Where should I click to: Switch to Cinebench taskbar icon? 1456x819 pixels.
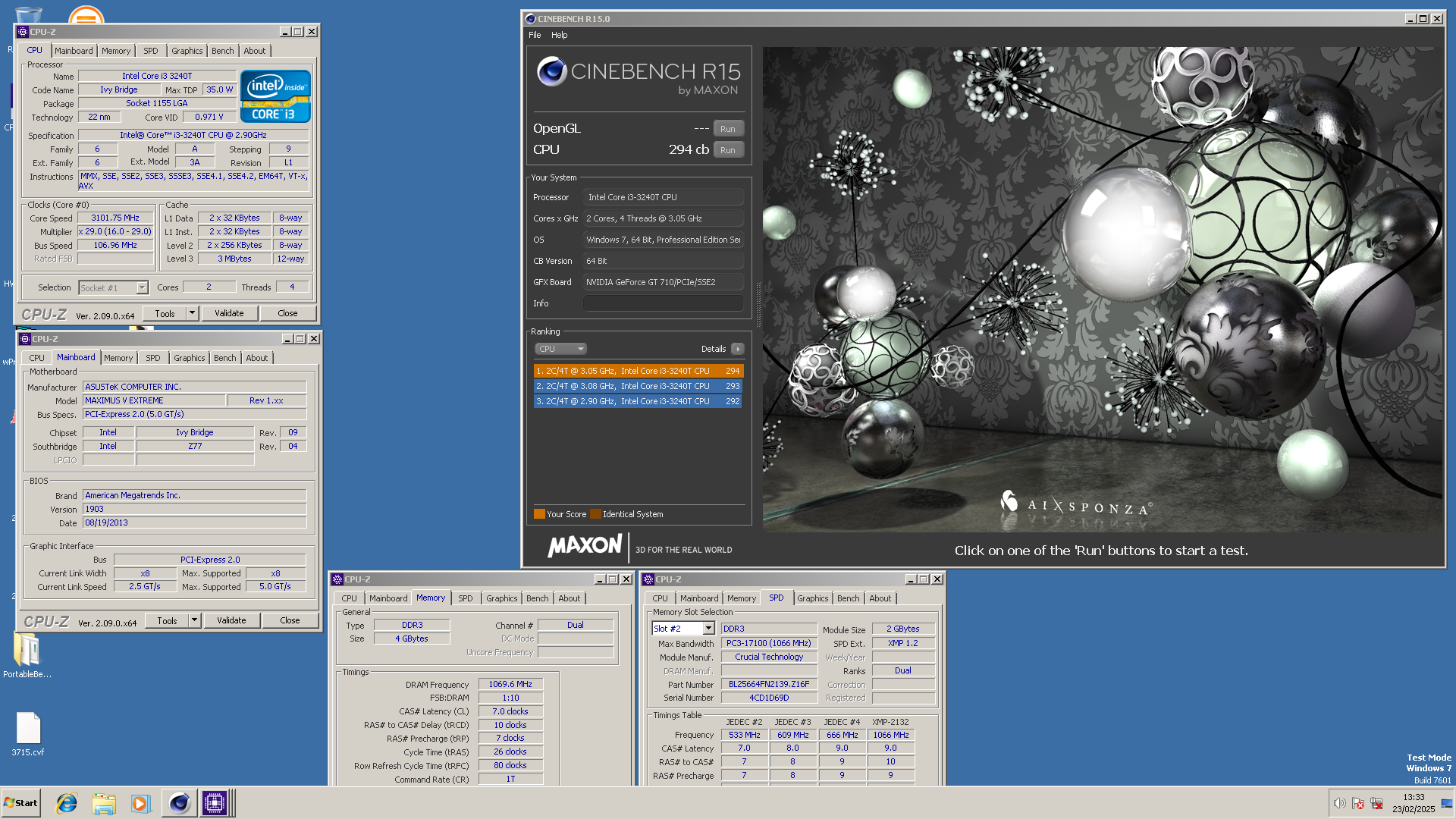pos(179,803)
